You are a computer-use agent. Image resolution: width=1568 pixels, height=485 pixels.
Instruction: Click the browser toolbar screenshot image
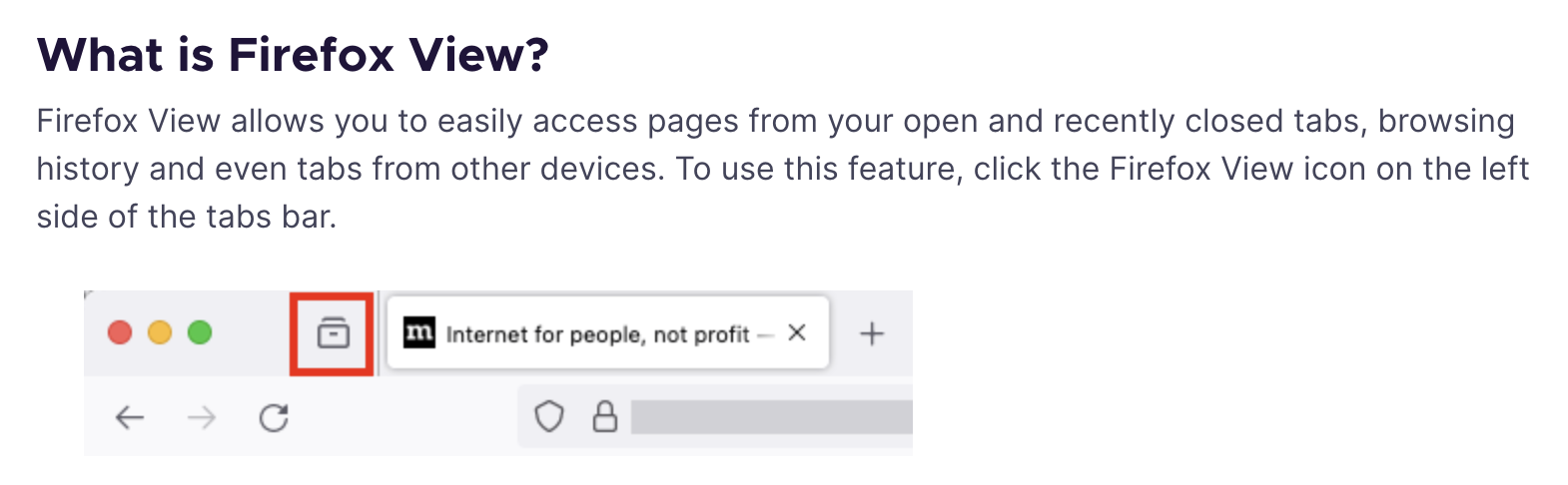pos(498,373)
